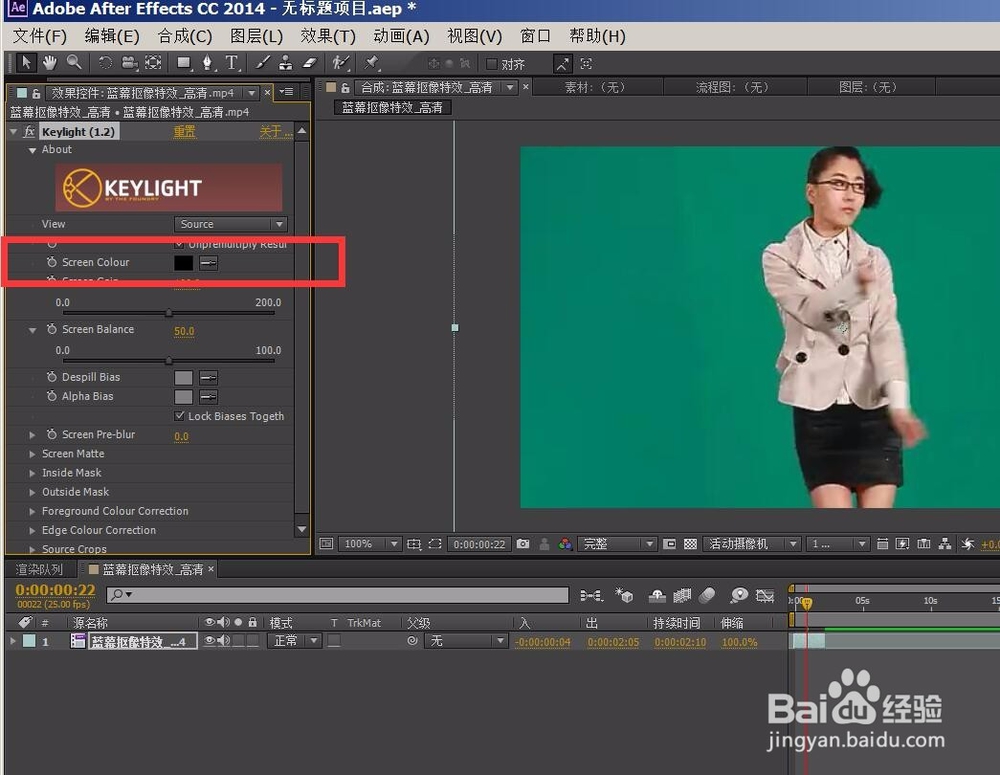Click the timeline layer search field
Viewport: 1000px width, 775px height.
point(337,595)
